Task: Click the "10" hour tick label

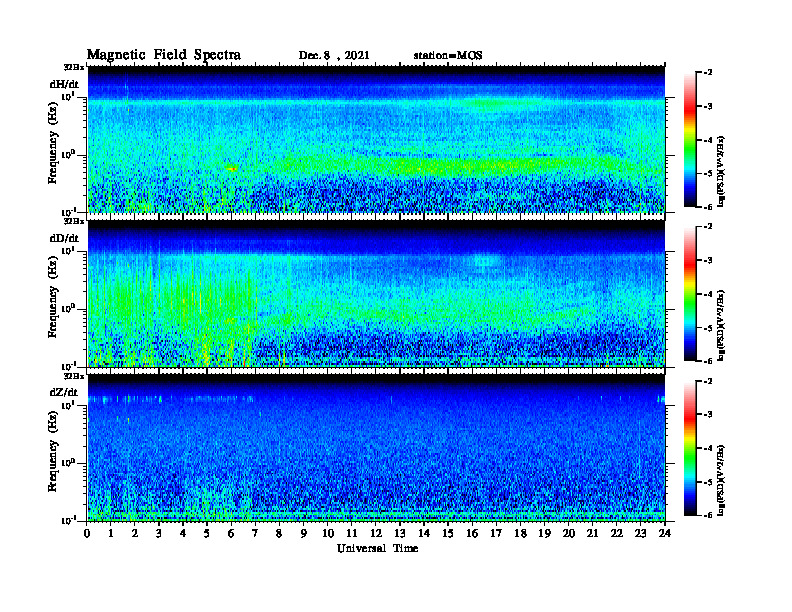Action: (x=328, y=533)
